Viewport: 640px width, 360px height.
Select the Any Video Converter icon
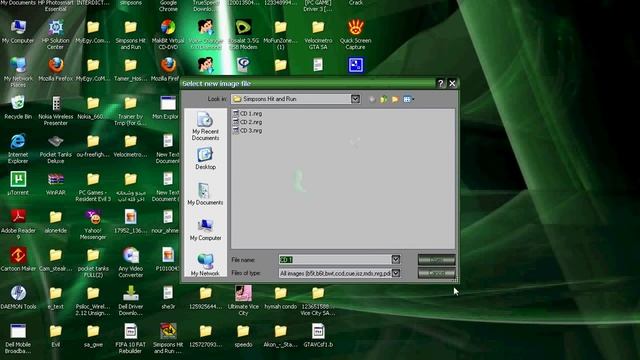(131, 262)
